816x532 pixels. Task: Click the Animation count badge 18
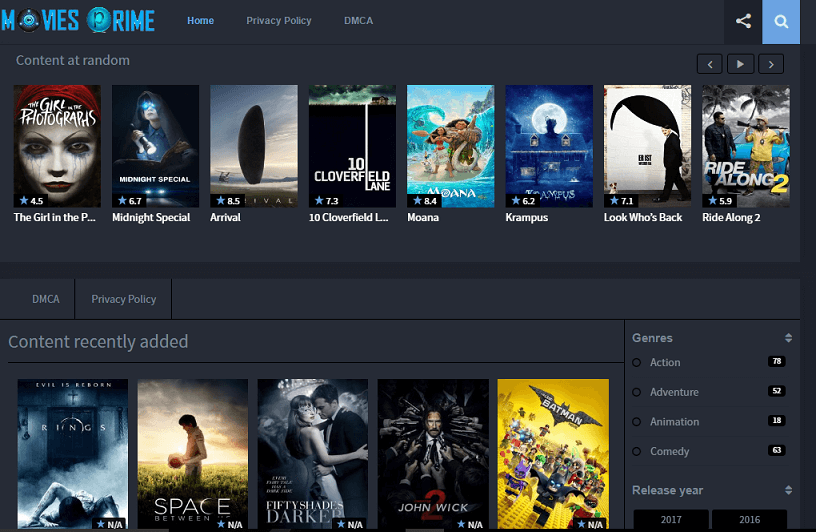tap(776, 420)
